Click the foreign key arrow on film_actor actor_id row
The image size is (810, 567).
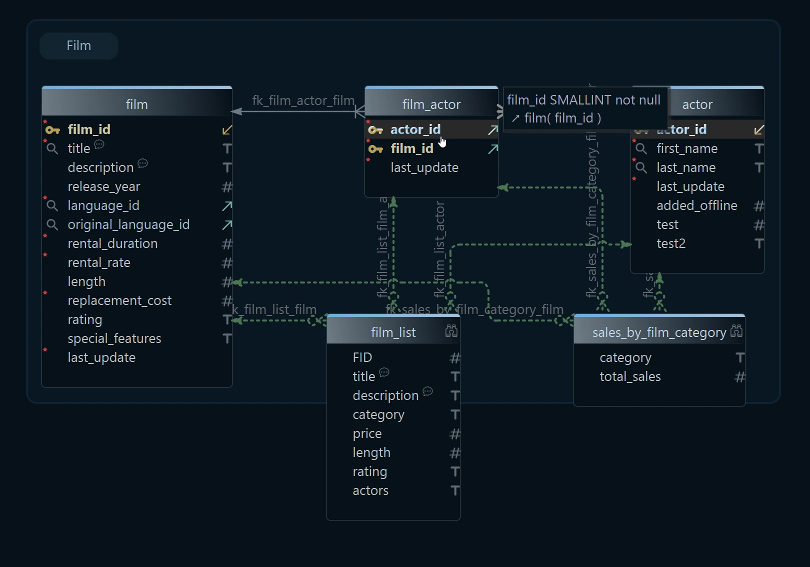point(493,130)
